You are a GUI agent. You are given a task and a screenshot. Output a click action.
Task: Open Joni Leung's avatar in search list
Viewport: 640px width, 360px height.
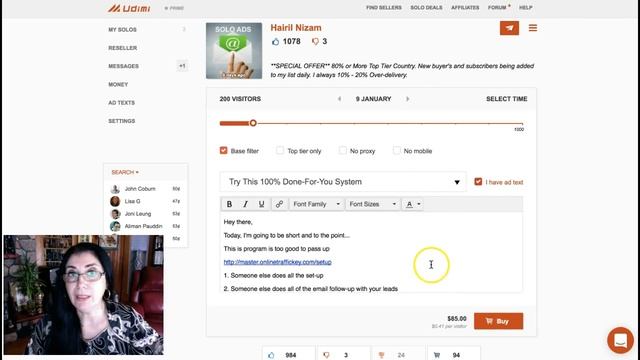click(x=115, y=214)
